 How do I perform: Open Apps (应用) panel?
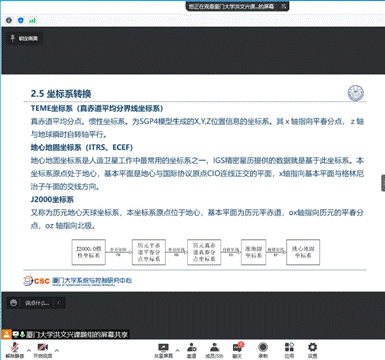[x=289, y=350]
